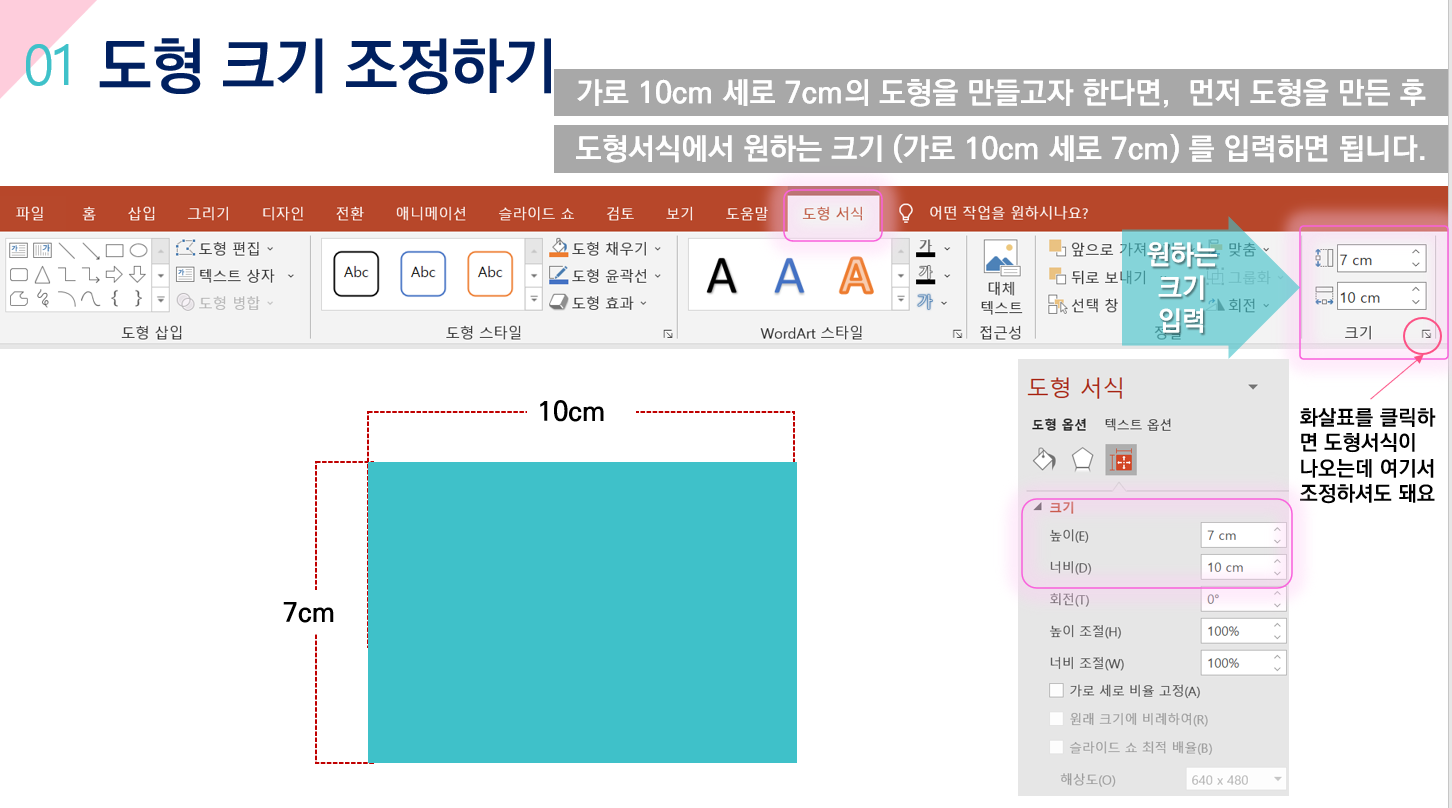Click the Alt Text (대체 텍스트) icon
This screenshot has width=1452, height=808.
pyautogui.click(x=1001, y=257)
